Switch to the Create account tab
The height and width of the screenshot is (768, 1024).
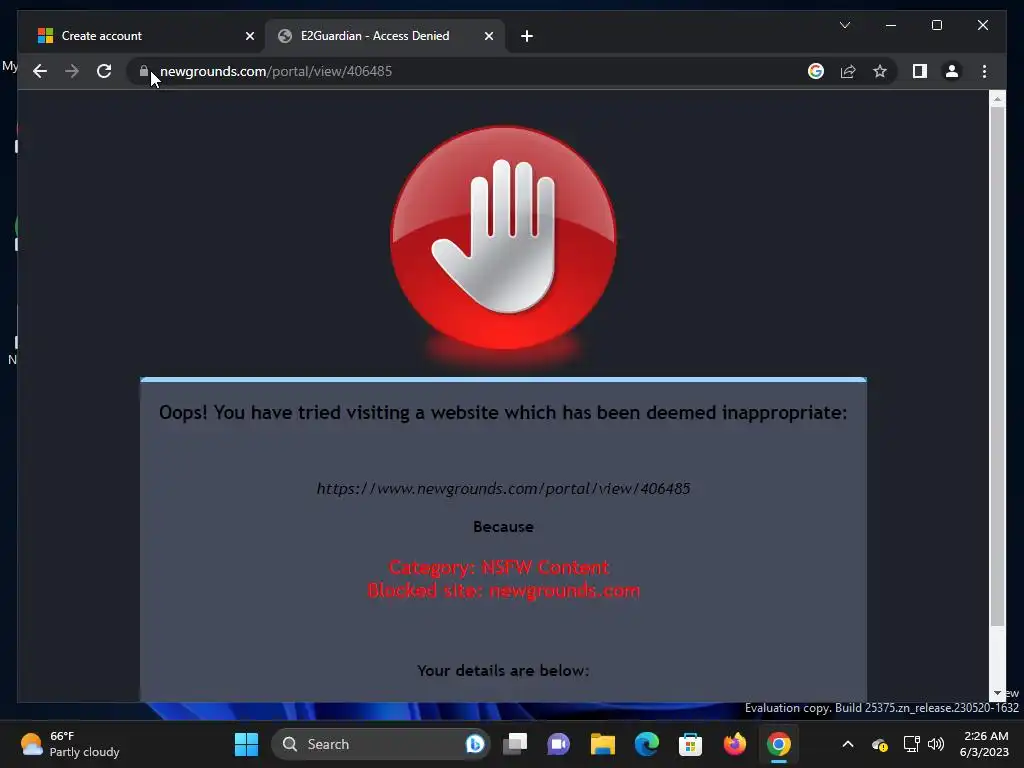coord(144,36)
